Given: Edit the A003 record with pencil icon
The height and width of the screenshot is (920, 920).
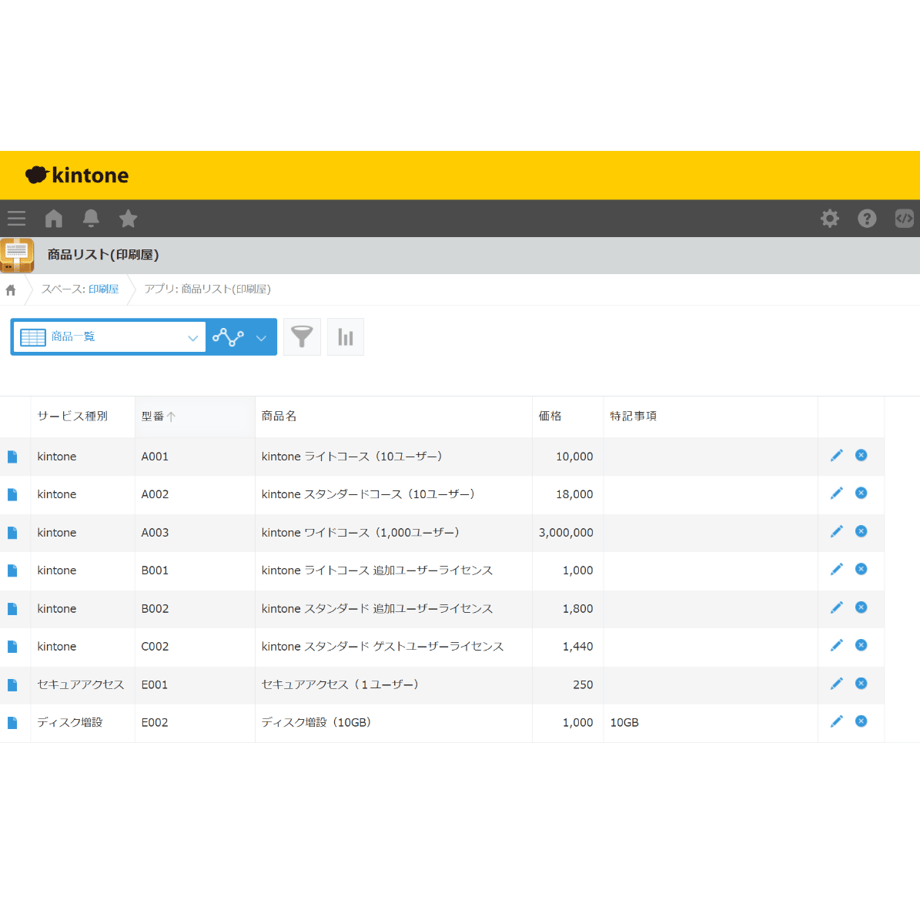Looking at the screenshot, I should (837, 532).
